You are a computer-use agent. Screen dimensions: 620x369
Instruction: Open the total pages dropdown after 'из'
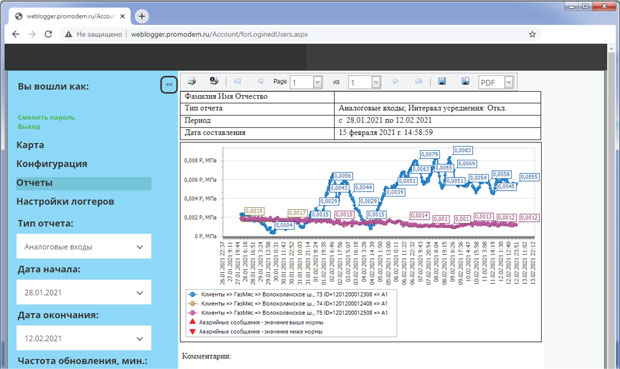click(x=376, y=82)
